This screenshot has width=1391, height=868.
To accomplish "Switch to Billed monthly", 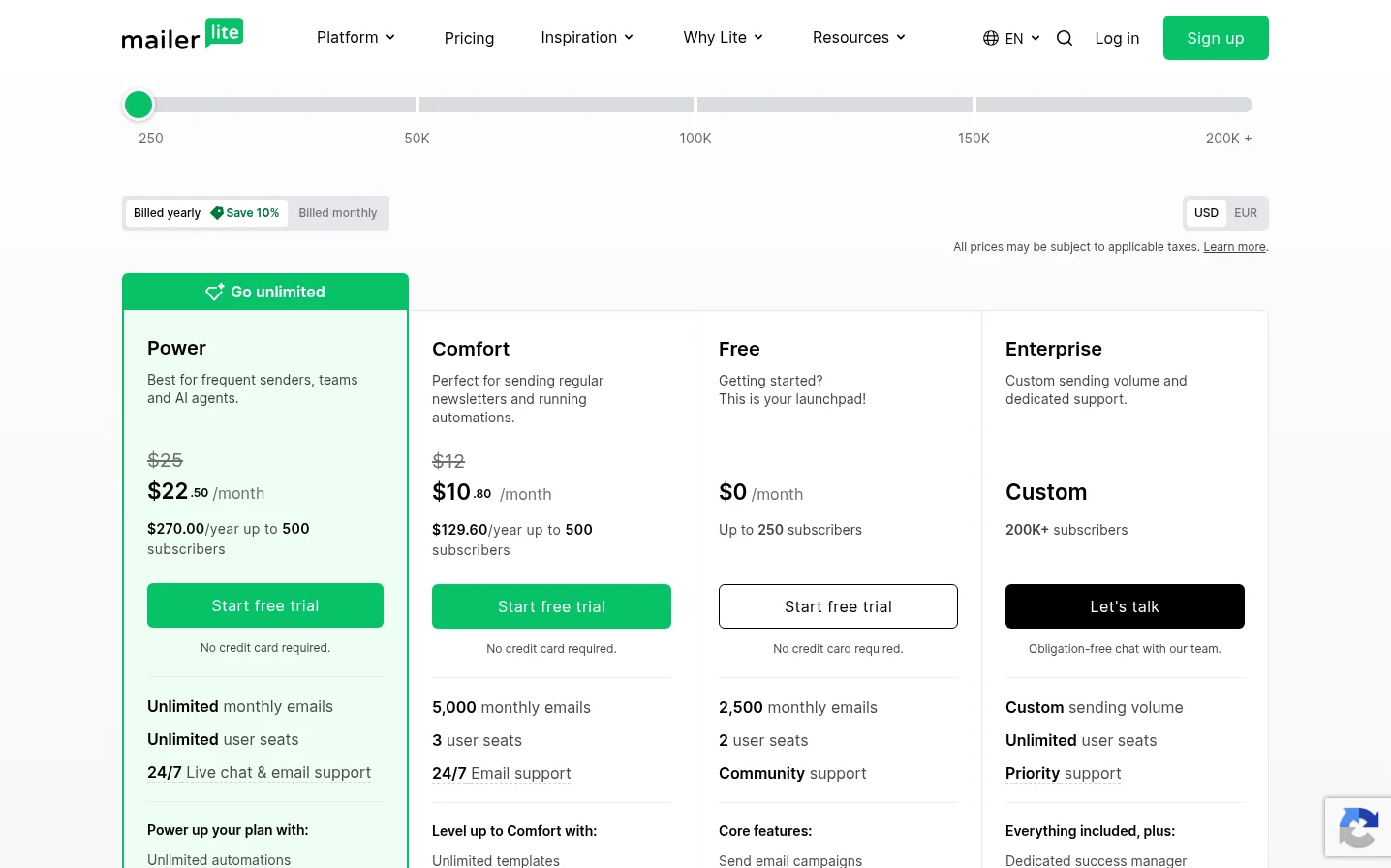I will (x=338, y=213).
